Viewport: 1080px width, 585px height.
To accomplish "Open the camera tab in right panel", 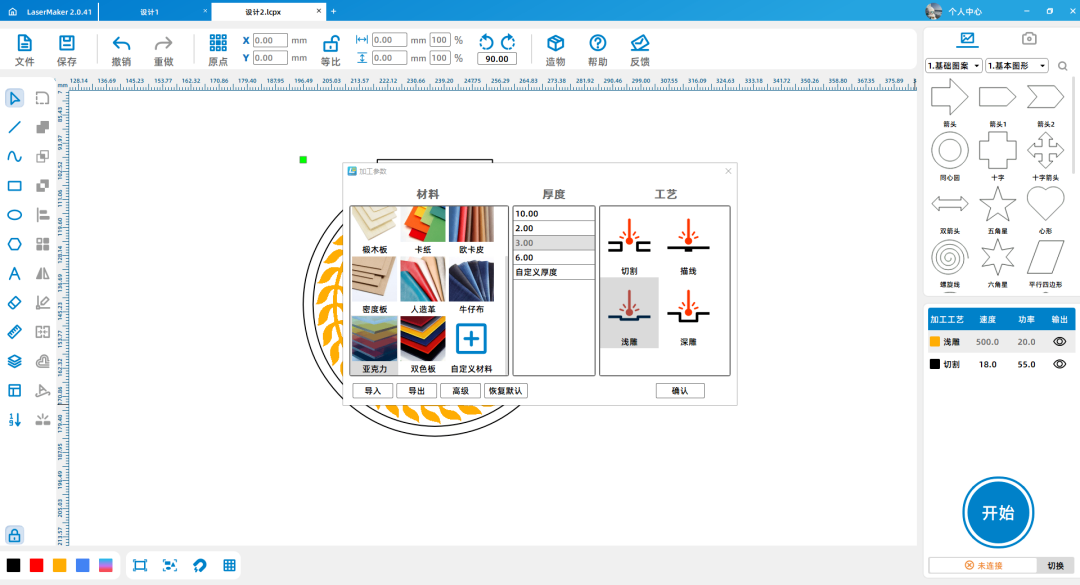I will point(1028,39).
